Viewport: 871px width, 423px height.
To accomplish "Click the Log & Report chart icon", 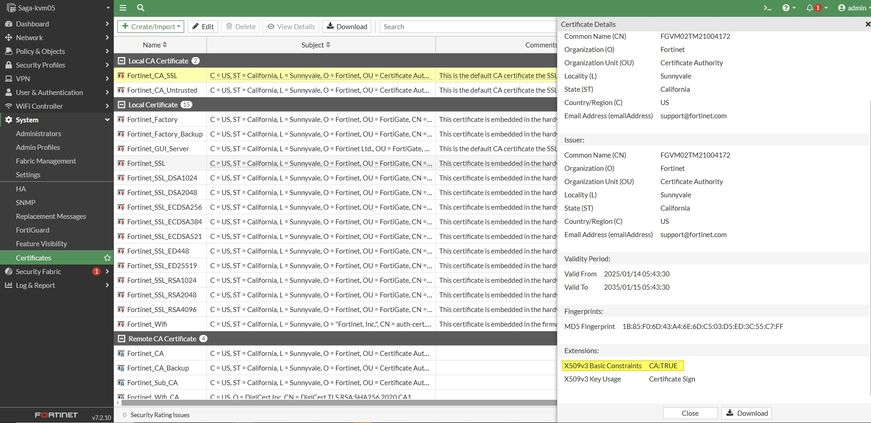I will pos(8,285).
